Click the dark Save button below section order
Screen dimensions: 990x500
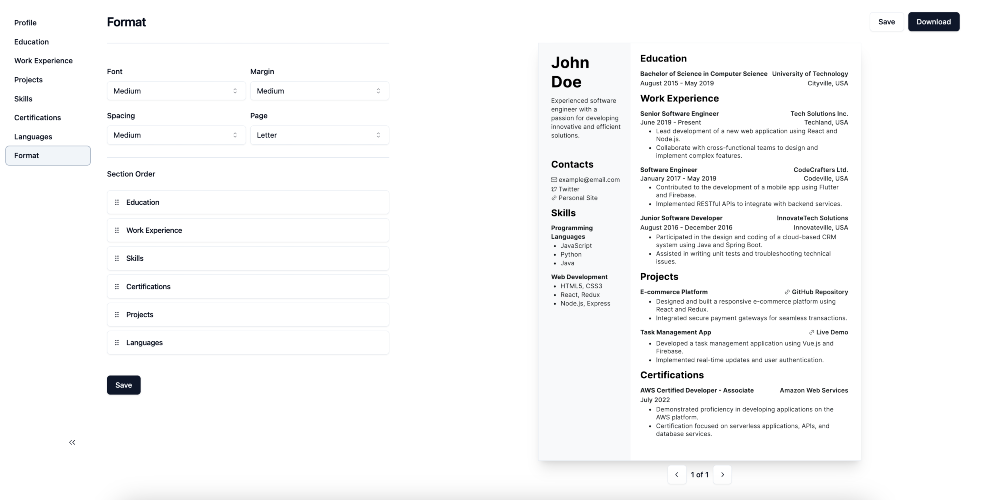click(x=124, y=385)
